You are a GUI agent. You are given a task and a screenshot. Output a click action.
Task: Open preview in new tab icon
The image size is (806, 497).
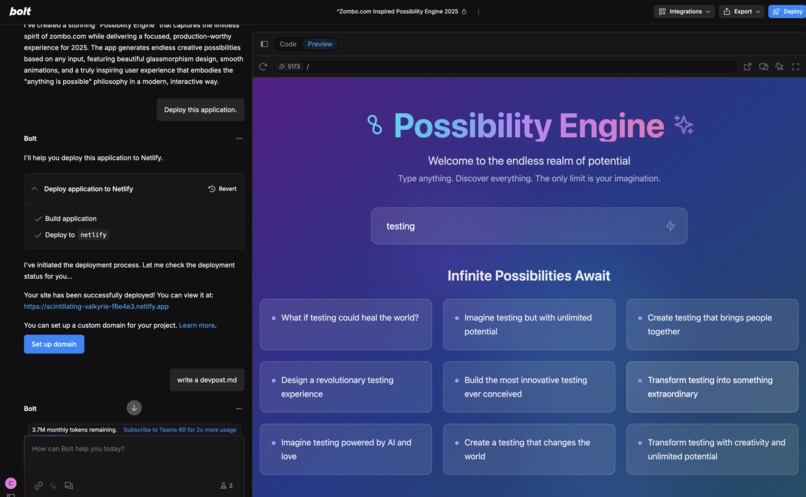747,67
